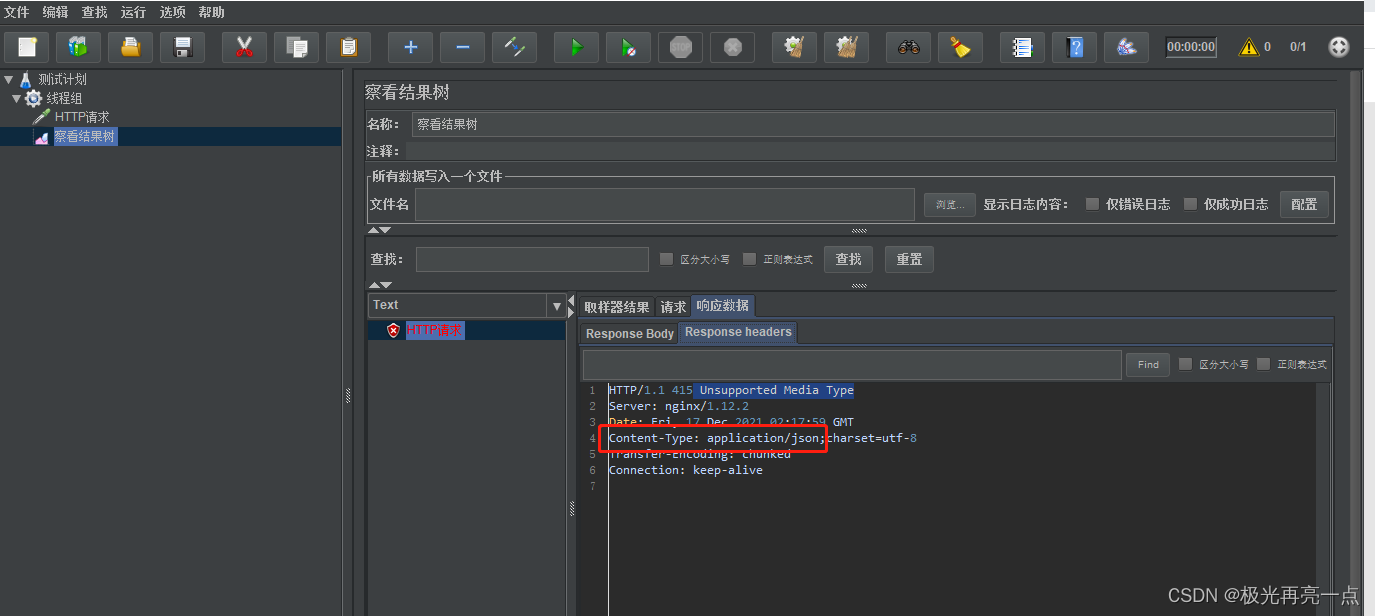Screen dimensions: 1375x616
Task: Enable the 仅成功日志 checkbox
Action: [x=1190, y=204]
